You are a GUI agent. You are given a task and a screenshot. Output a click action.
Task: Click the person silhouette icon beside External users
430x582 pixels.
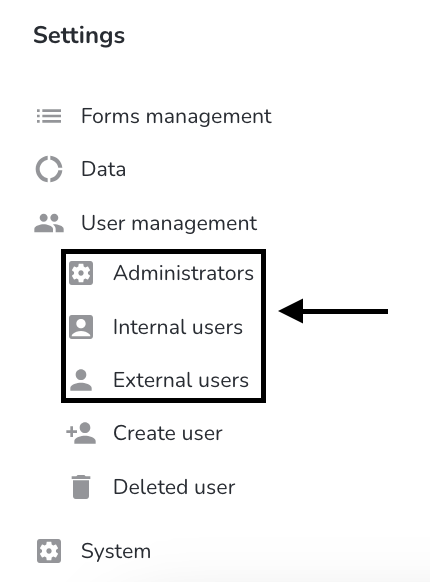click(81, 380)
